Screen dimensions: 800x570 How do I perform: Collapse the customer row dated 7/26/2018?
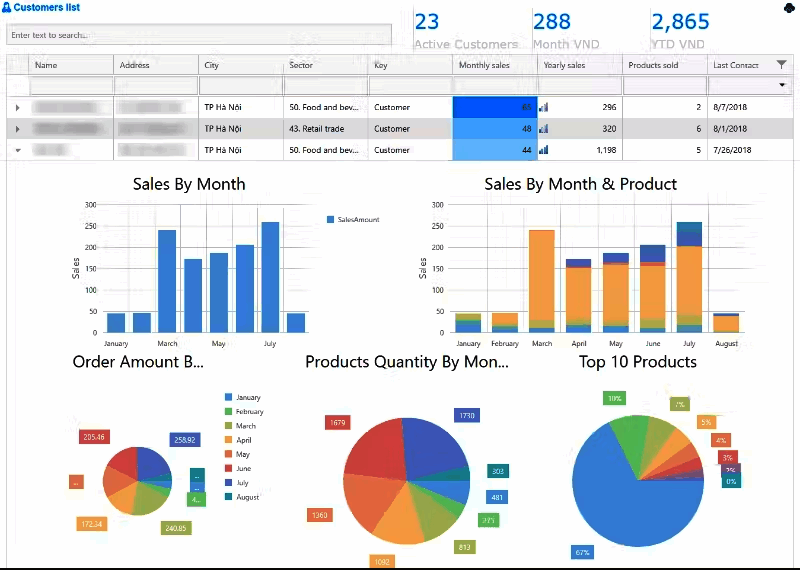(18, 151)
